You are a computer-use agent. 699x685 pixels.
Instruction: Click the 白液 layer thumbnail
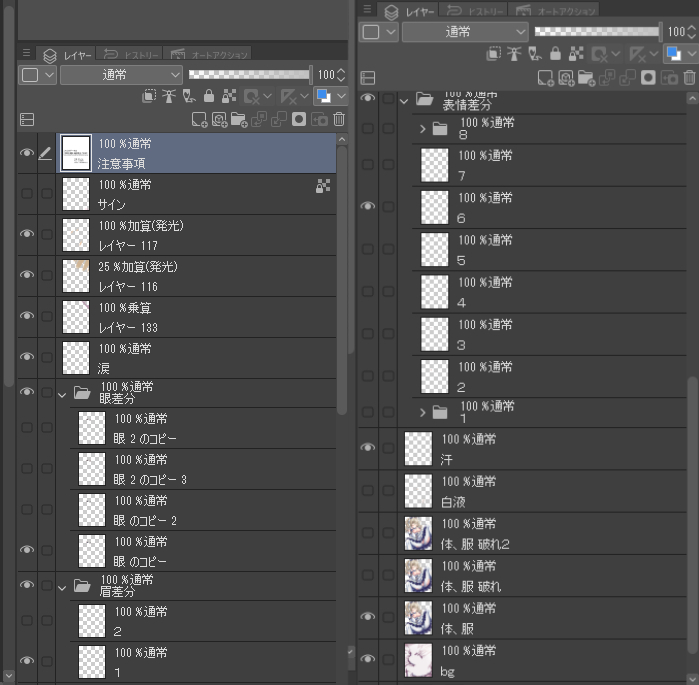(418, 491)
